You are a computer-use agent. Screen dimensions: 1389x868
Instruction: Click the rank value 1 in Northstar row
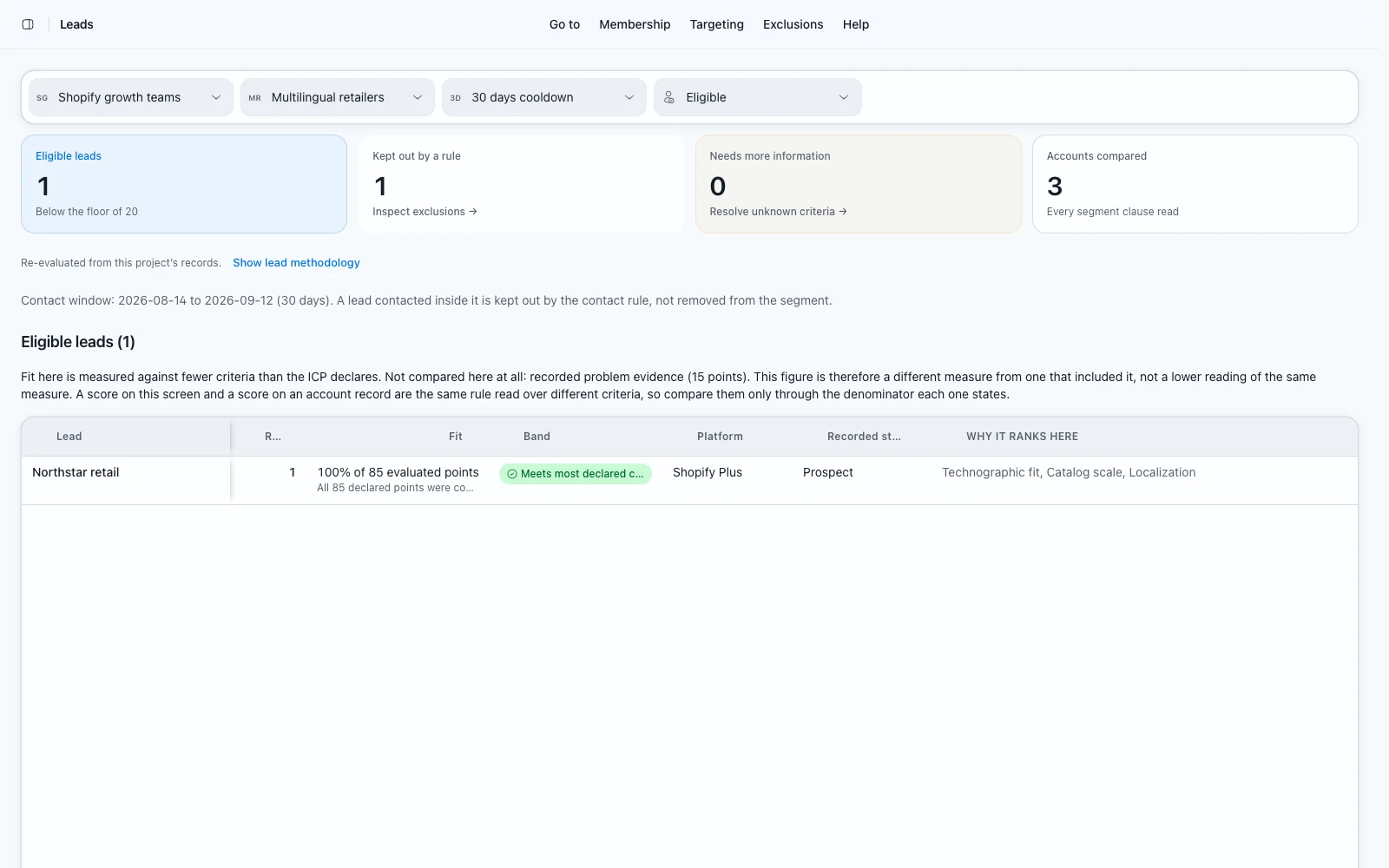pos(293,472)
